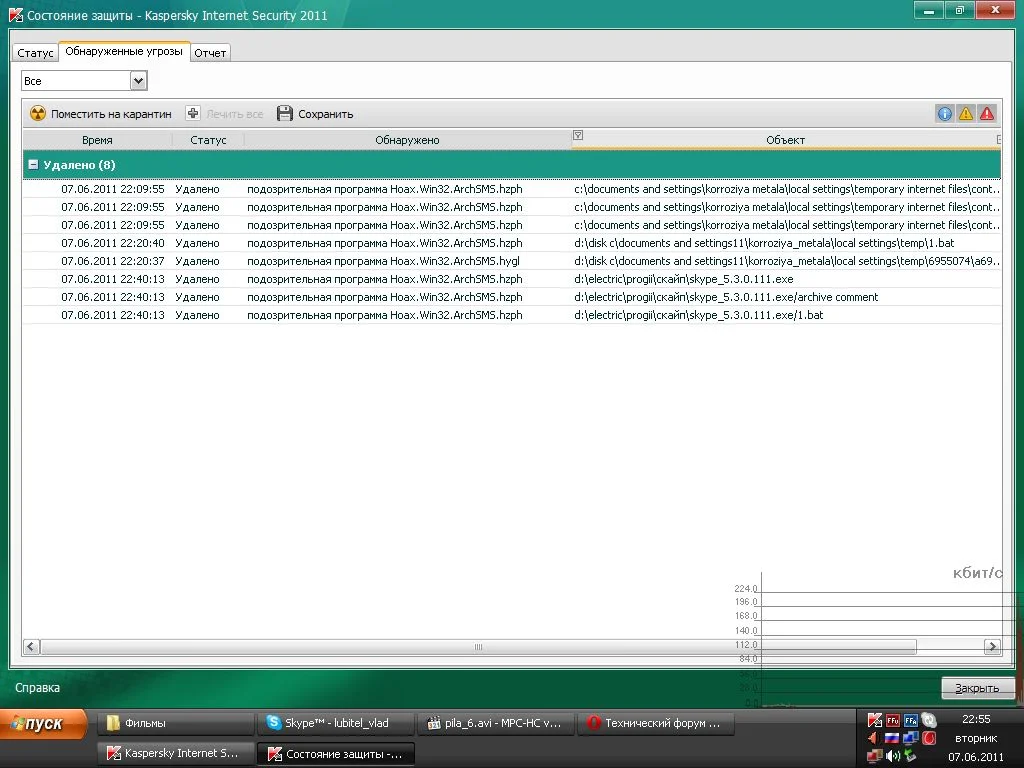Click the horizontal scrollbar thumb
The width and height of the screenshot is (1024, 768).
(478, 647)
